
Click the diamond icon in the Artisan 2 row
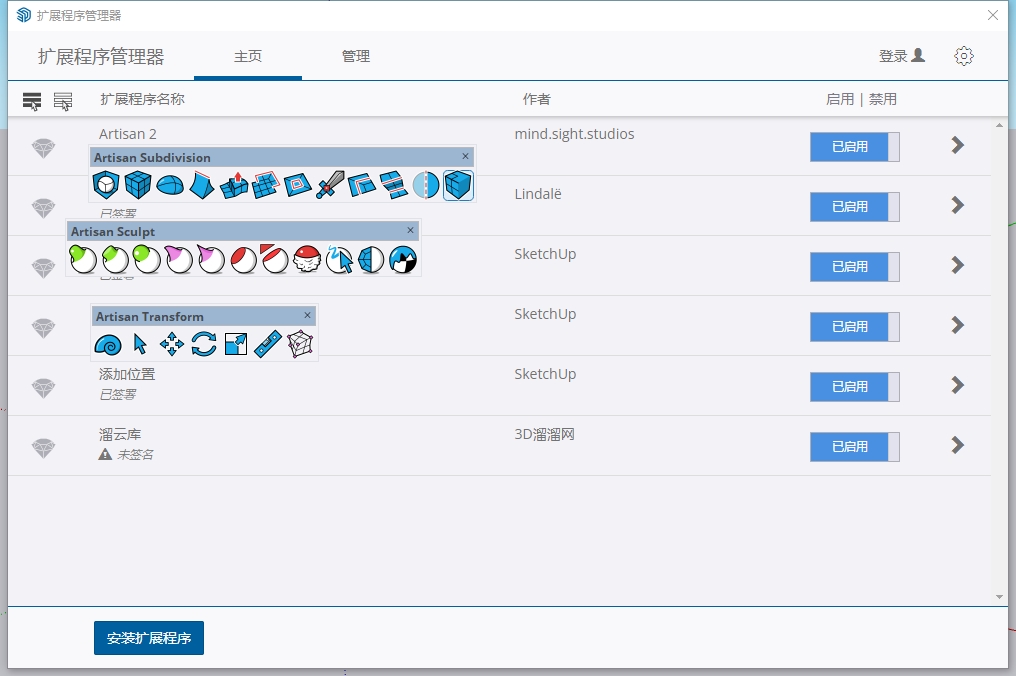coord(43,148)
